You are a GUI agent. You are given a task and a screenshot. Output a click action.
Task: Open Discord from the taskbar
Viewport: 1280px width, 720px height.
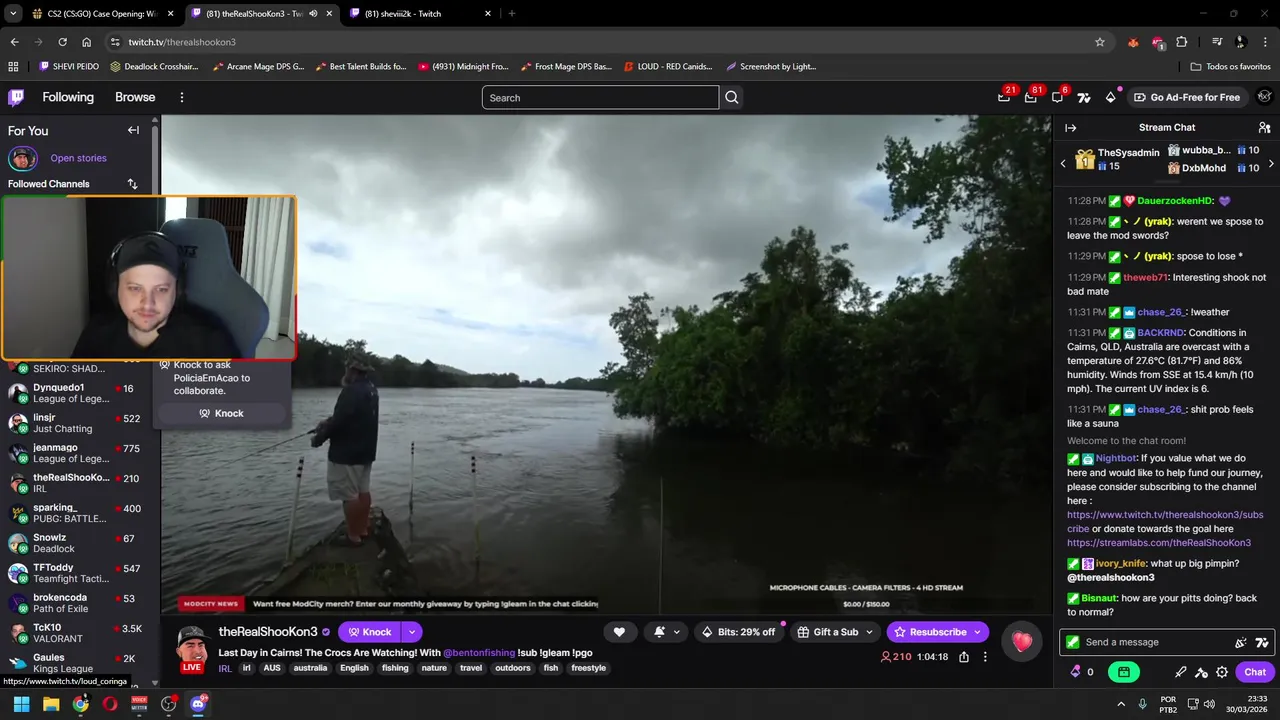(x=198, y=704)
